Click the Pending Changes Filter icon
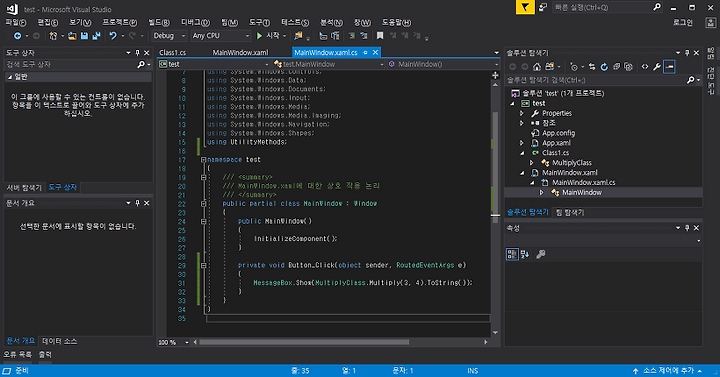The width and height of the screenshot is (720, 377). 574,67
